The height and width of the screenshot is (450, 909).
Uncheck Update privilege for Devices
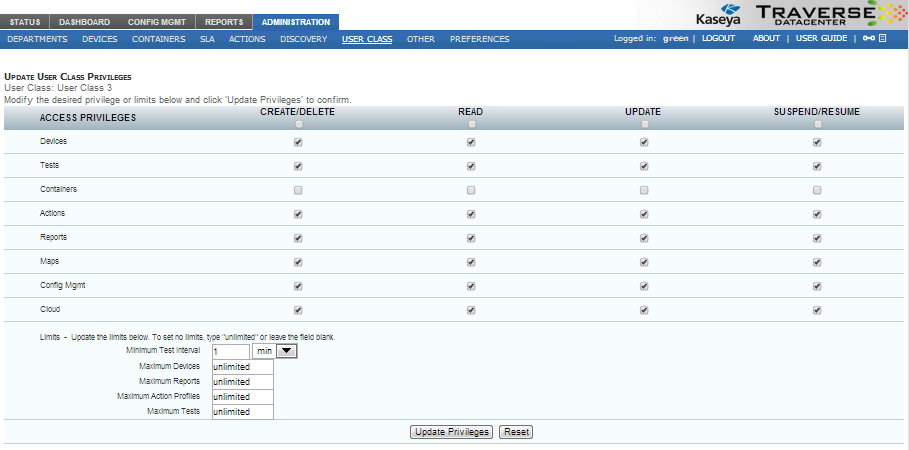point(644,142)
